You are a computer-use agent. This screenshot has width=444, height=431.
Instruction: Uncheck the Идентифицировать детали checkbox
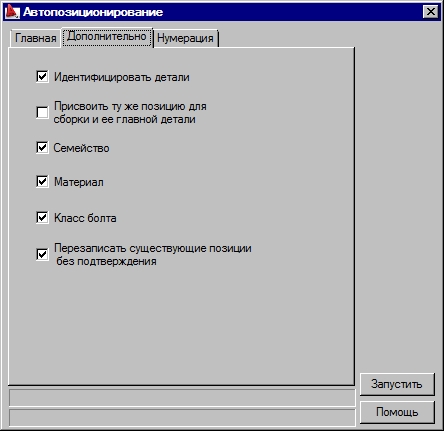(x=42, y=77)
